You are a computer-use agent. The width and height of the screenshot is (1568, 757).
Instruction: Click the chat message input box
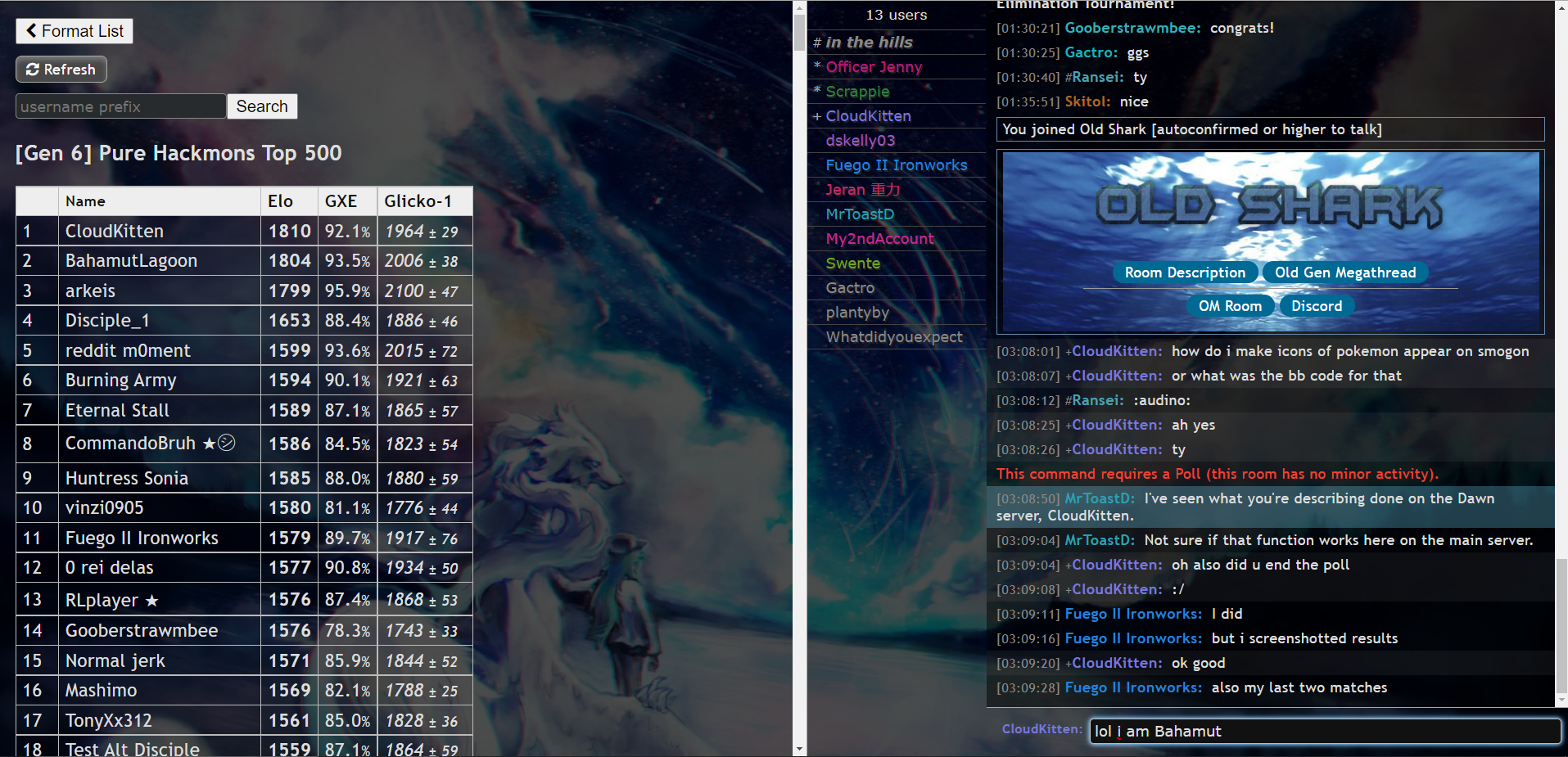click(x=1325, y=731)
